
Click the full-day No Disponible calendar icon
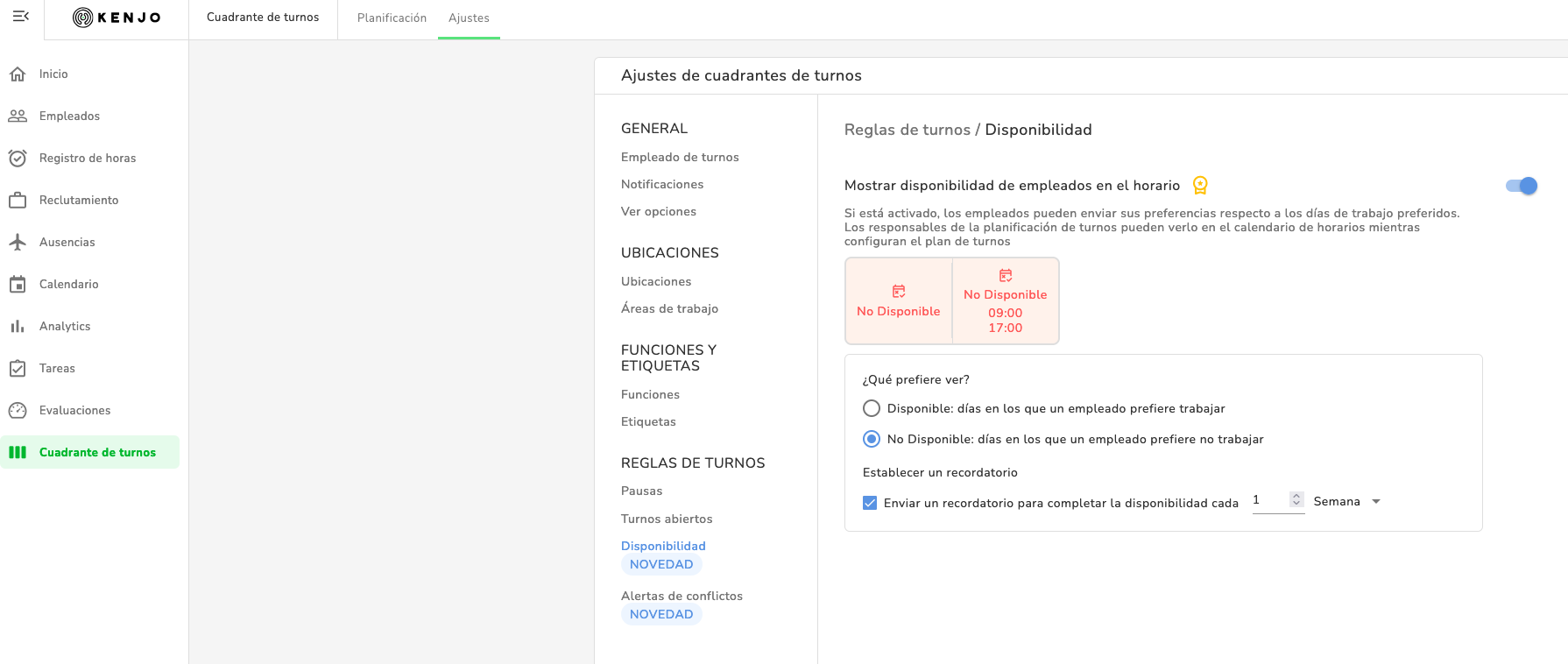[x=899, y=291]
